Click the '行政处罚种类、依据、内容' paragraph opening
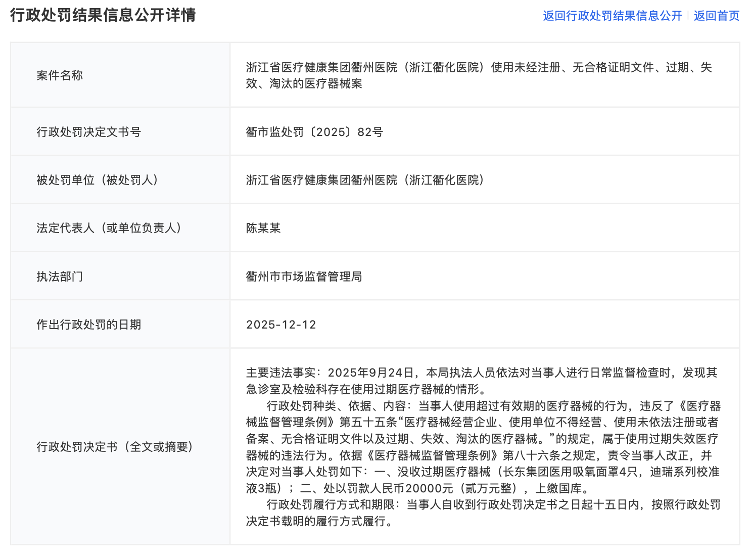Viewport: 750px width, 555px height. (340, 406)
